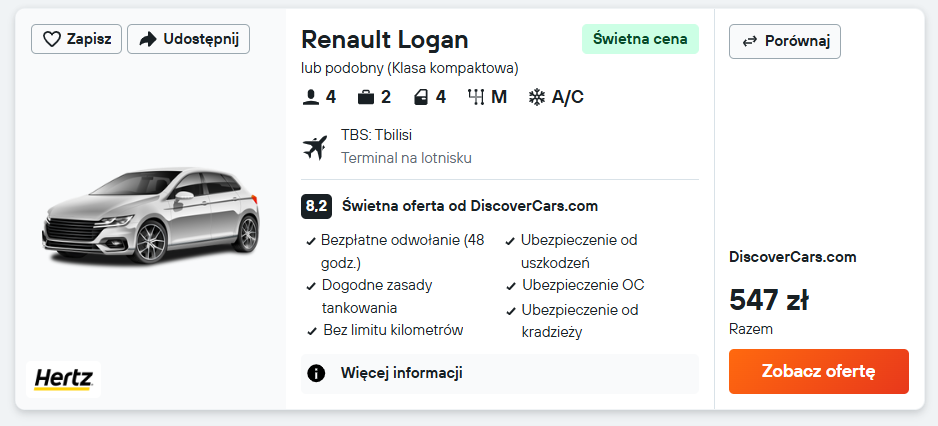Click the Świetna cena price badge
Image resolution: width=938 pixels, height=426 pixels.
(x=640, y=39)
